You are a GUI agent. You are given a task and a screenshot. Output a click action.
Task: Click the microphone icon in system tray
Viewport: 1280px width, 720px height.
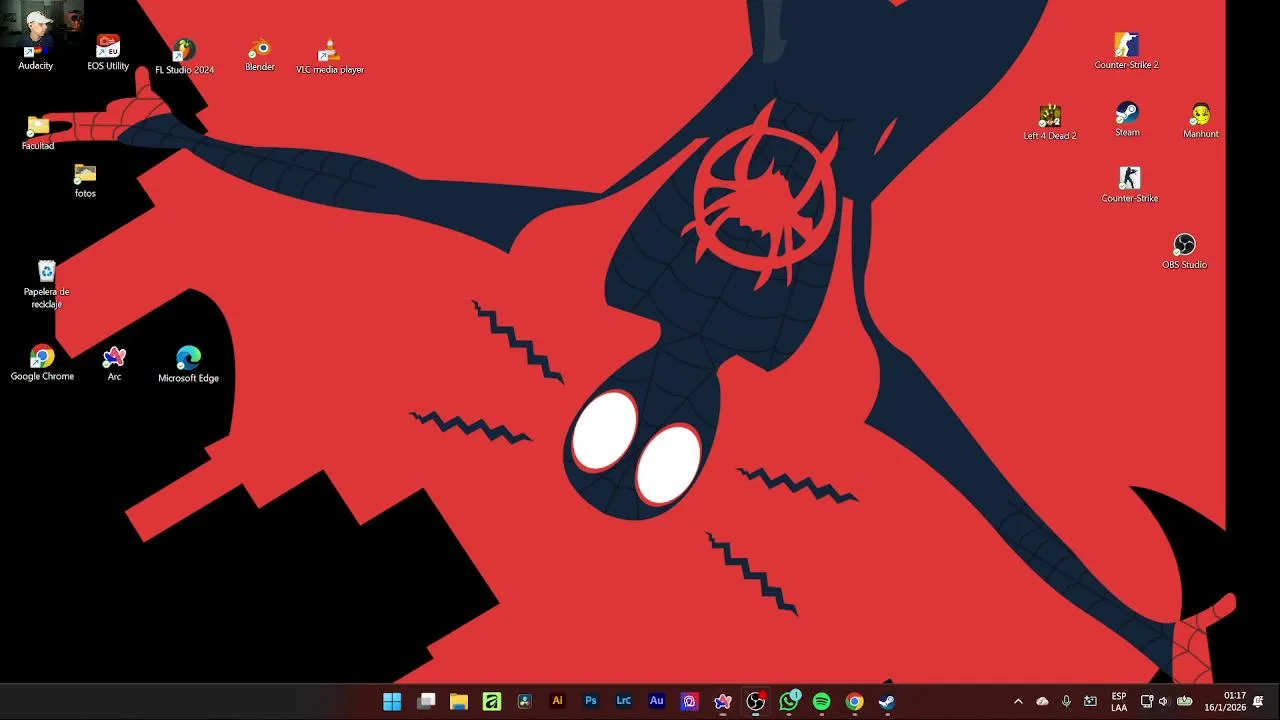coord(1066,702)
